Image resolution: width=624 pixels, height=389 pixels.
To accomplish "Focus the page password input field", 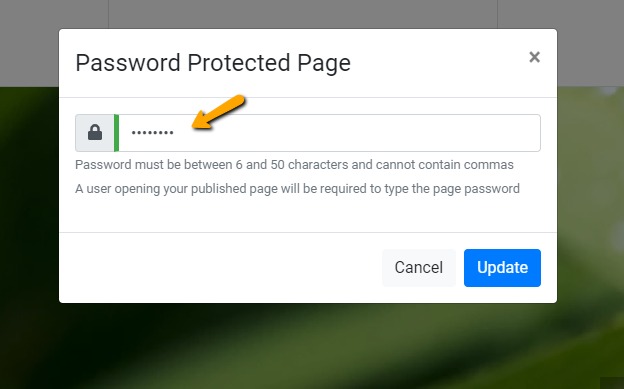I will pyautogui.click(x=330, y=133).
